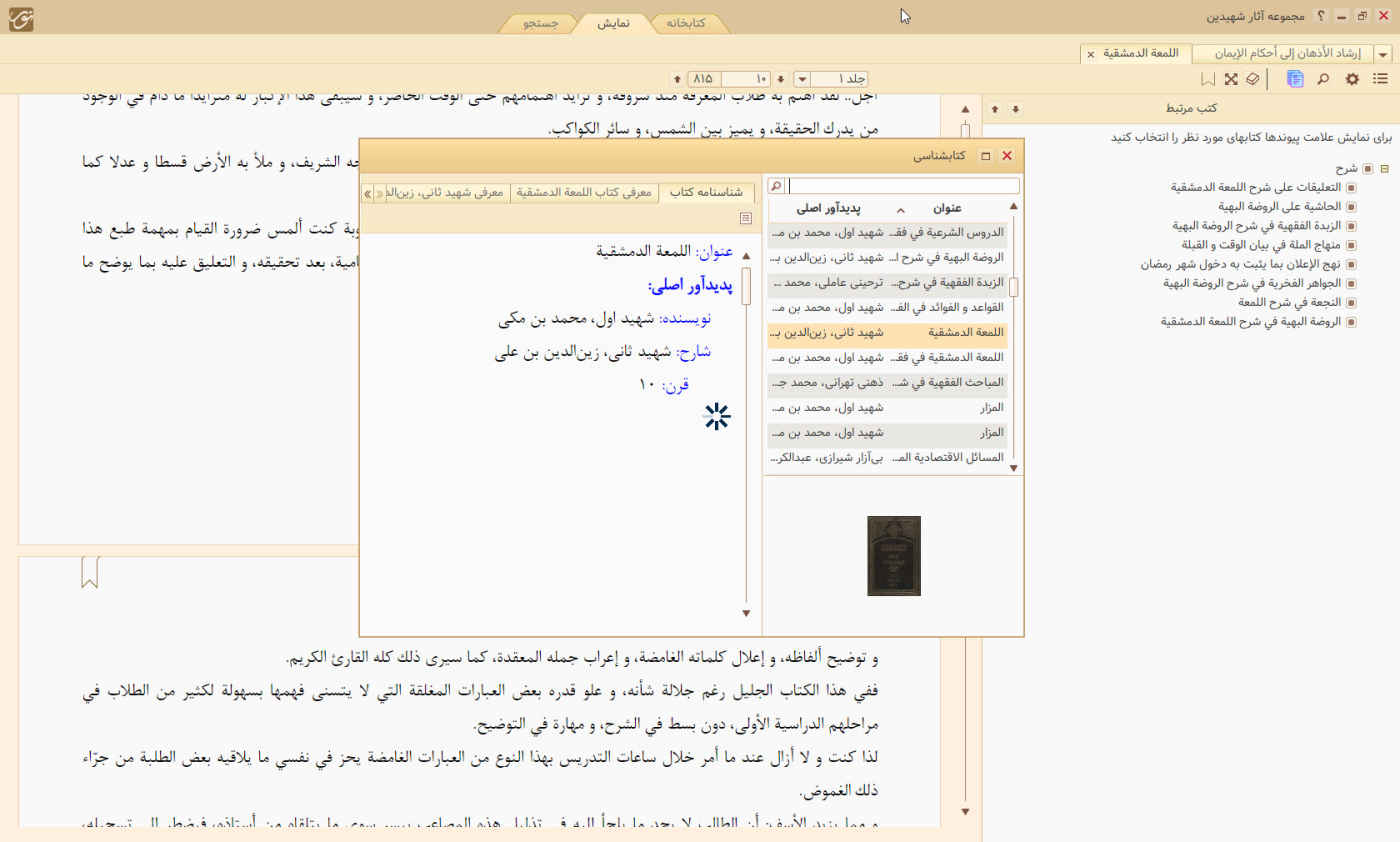Click the magnifier search icon in the toolbar

pyautogui.click(x=1323, y=79)
